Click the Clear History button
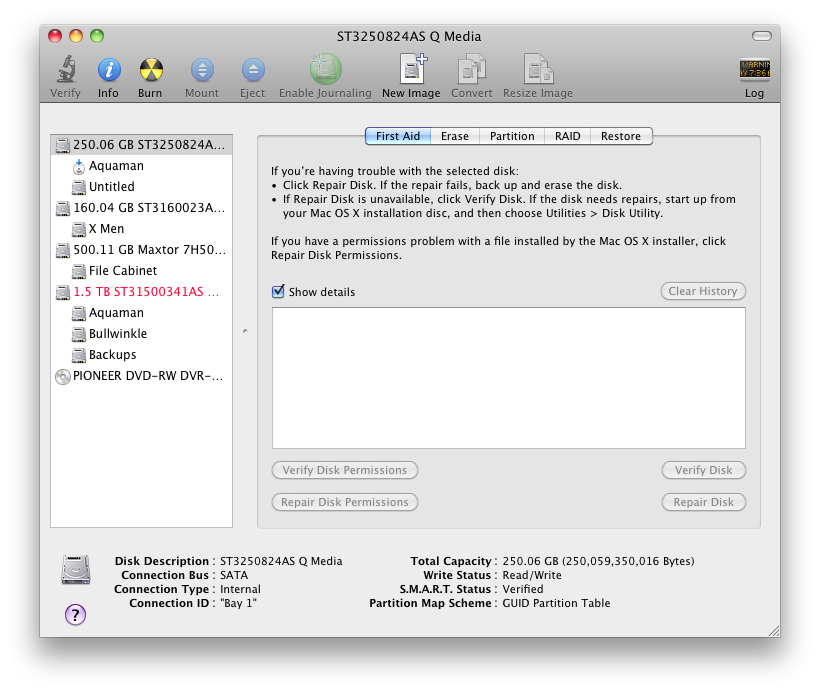Viewport: 820px width, 692px height. click(x=703, y=291)
